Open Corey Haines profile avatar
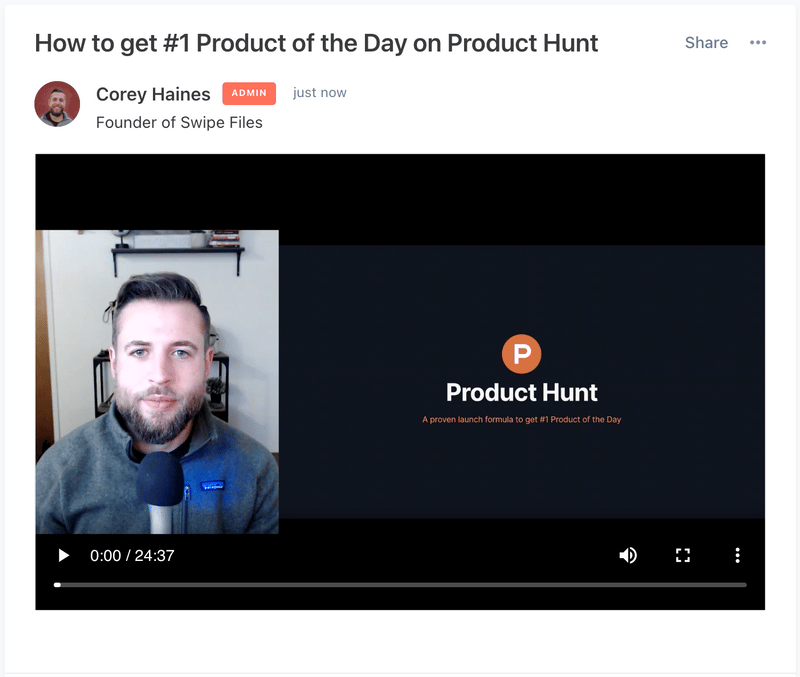 57,104
